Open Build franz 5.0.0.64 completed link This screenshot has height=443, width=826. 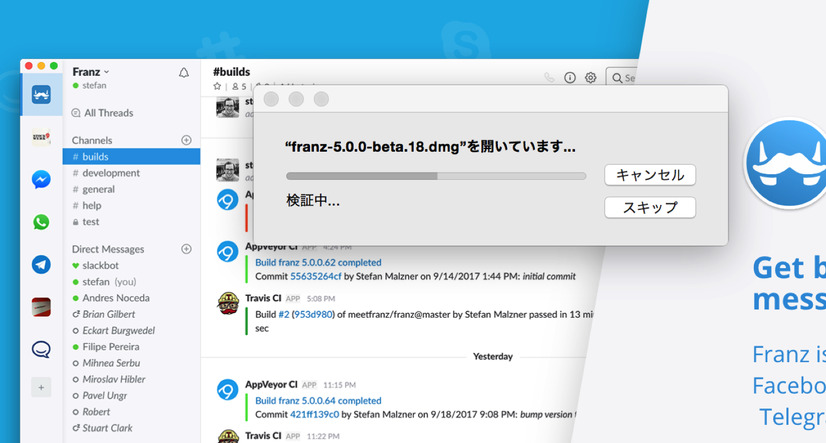coord(318,401)
